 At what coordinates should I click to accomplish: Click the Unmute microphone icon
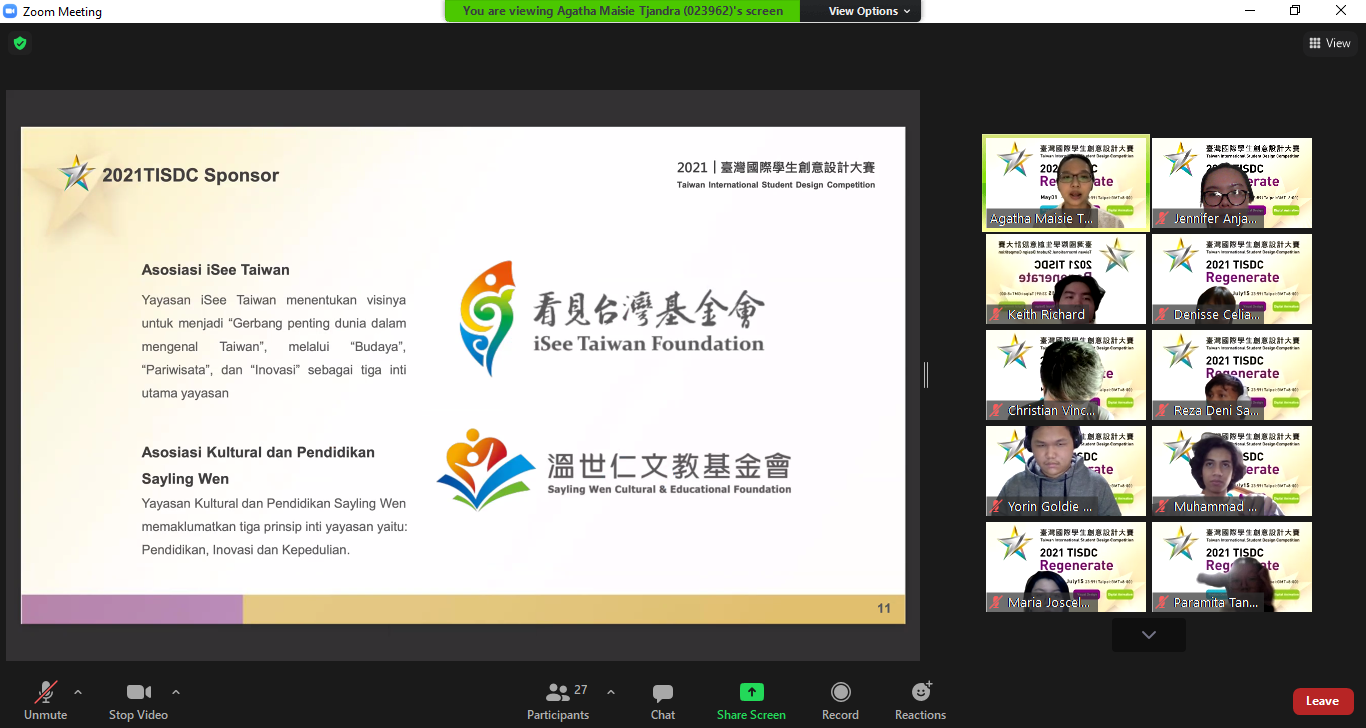(44, 691)
